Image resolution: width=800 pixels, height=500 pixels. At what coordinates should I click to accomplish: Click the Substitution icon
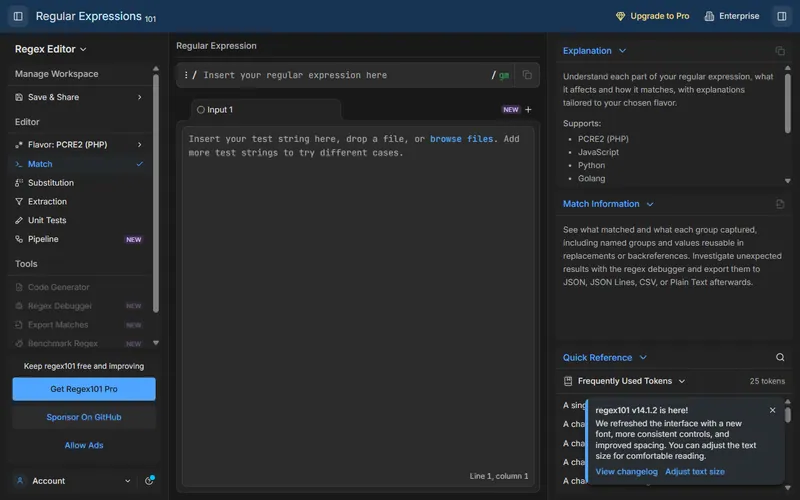19,183
